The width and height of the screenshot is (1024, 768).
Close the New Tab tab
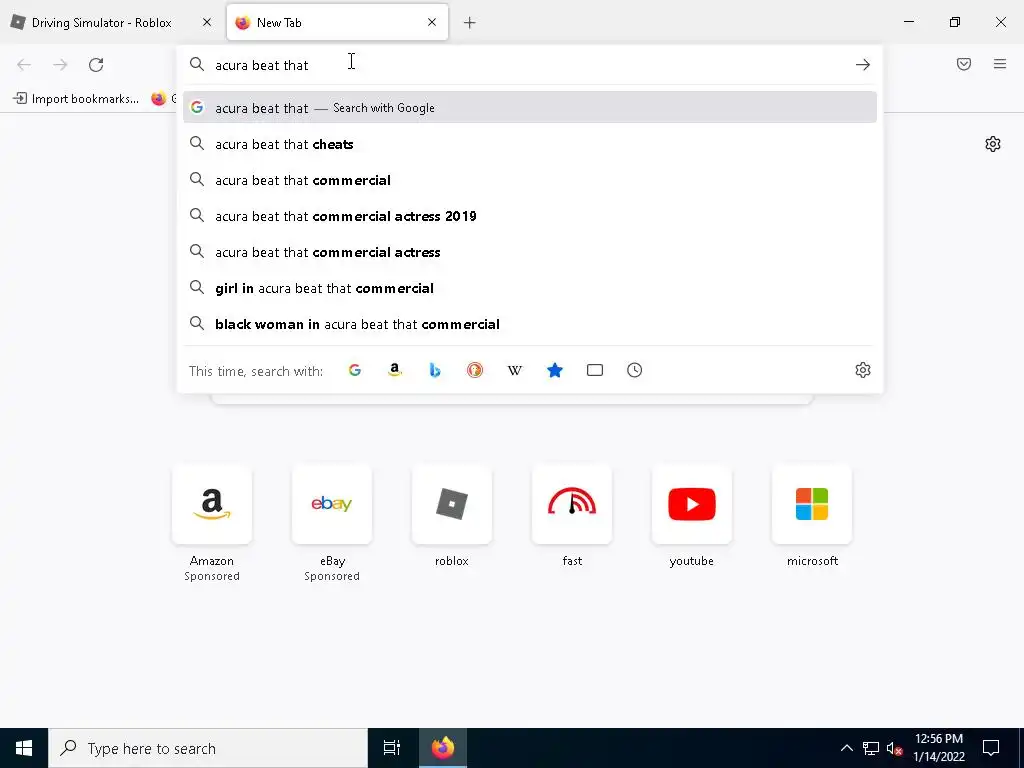pyautogui.click(x=432, y=22)
